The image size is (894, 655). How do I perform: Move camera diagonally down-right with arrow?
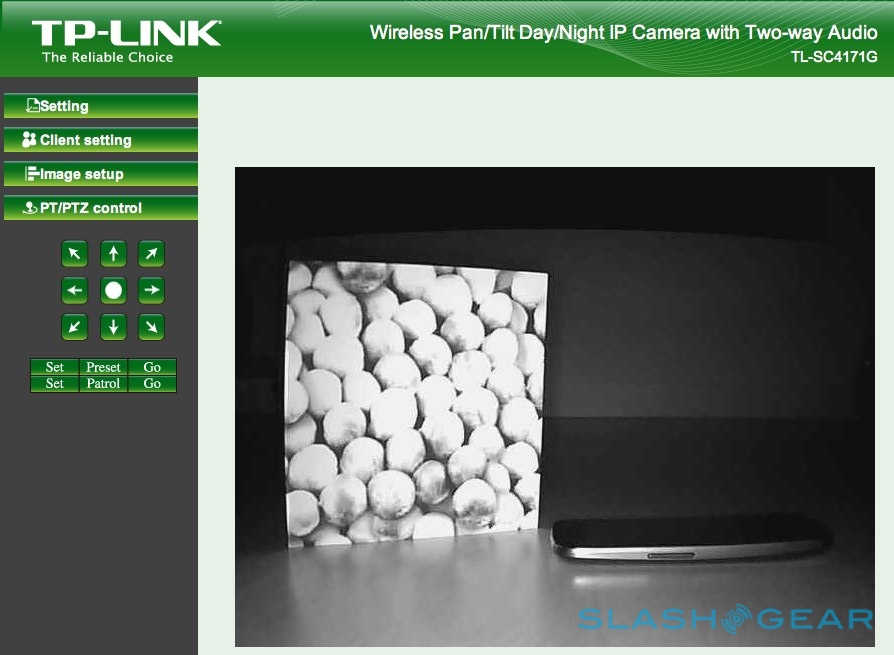click(151, 327)
